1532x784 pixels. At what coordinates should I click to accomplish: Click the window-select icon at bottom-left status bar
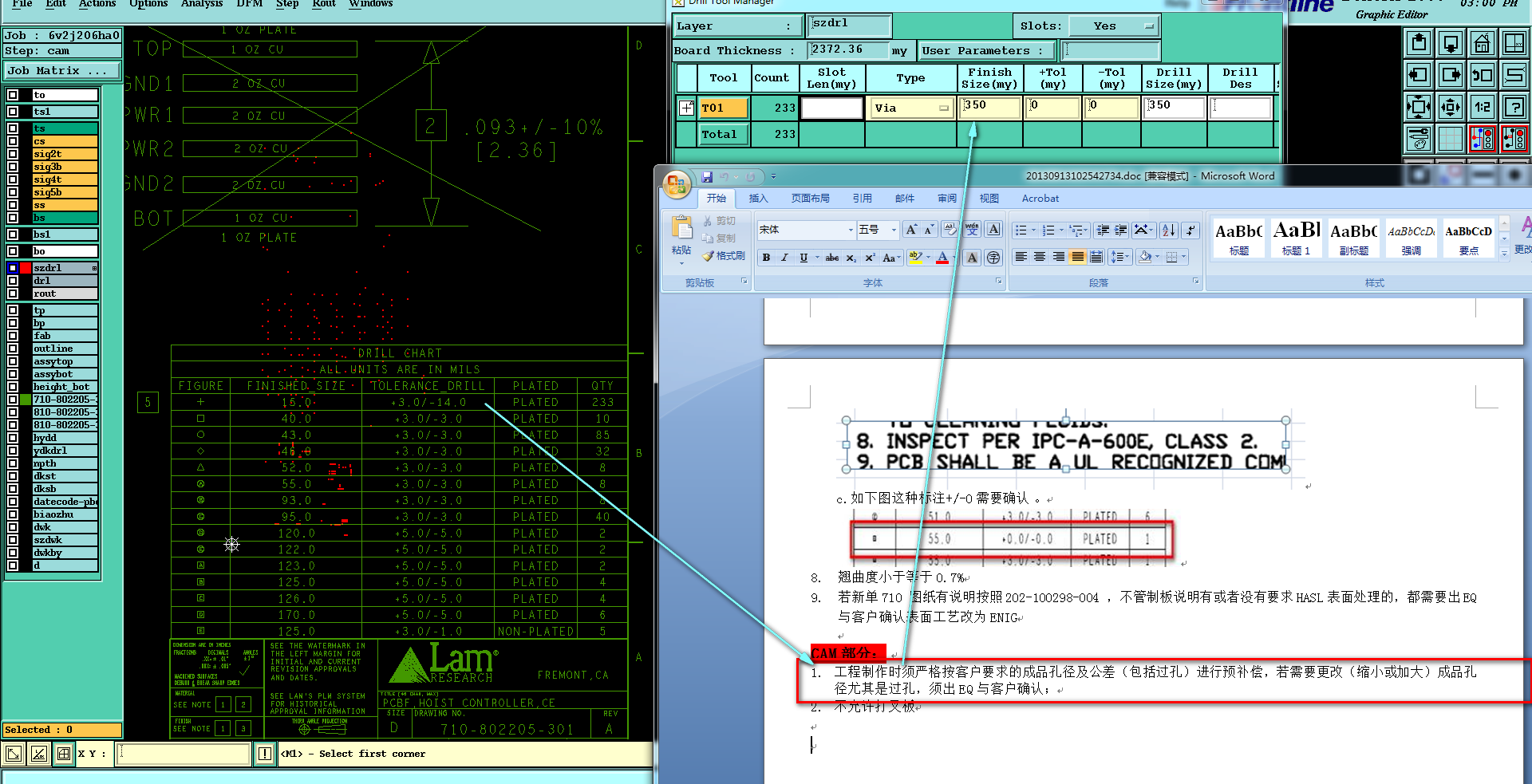tap(14, 754)
